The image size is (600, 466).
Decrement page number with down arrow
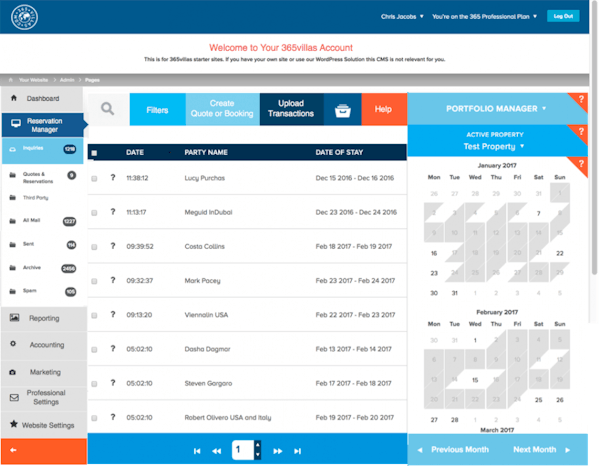258,455
